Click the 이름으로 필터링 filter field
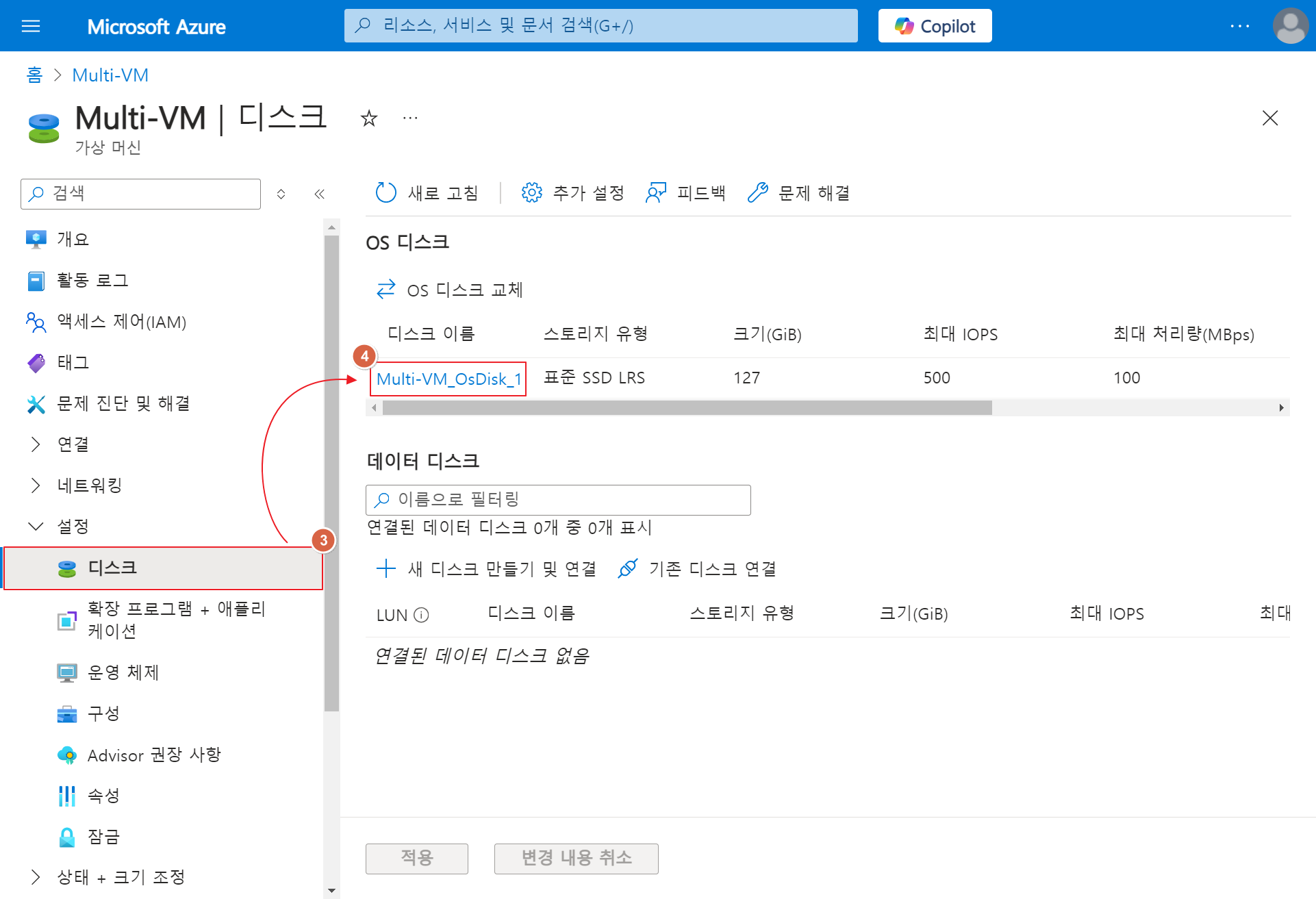Screen dimensions: 1316x899 tap(558, 500)
